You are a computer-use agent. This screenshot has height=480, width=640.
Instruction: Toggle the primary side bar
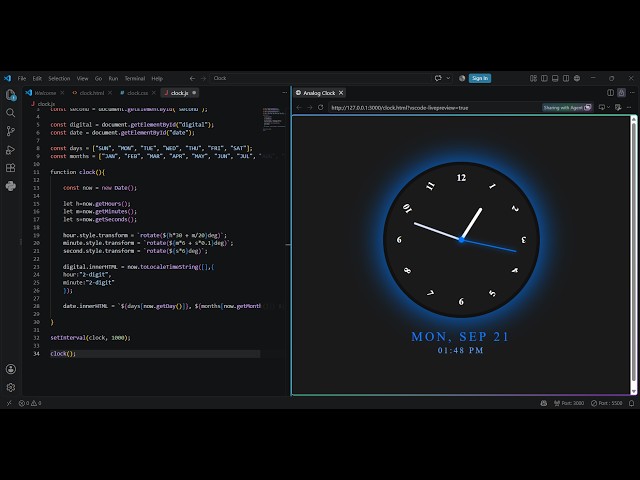[x=544, y=78]
